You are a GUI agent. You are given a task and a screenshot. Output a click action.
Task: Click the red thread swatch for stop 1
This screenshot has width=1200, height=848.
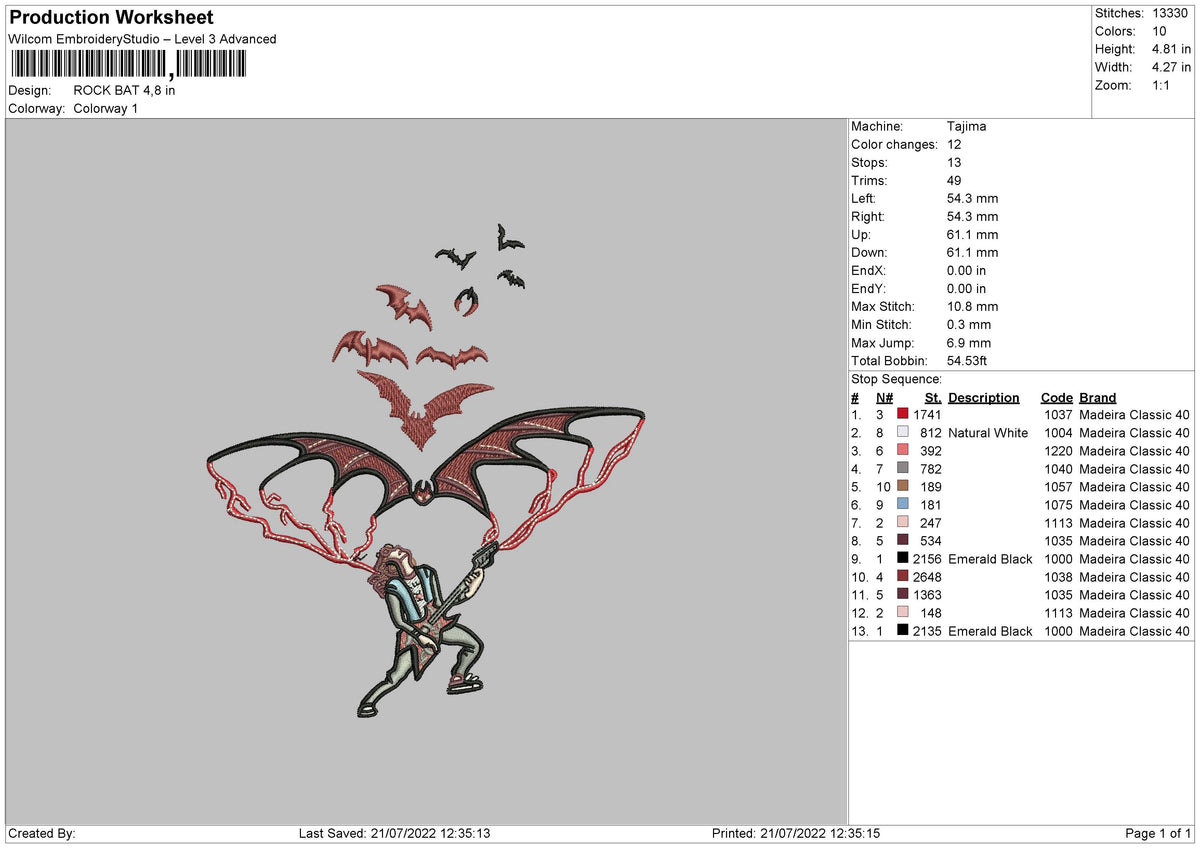point(903,414)
